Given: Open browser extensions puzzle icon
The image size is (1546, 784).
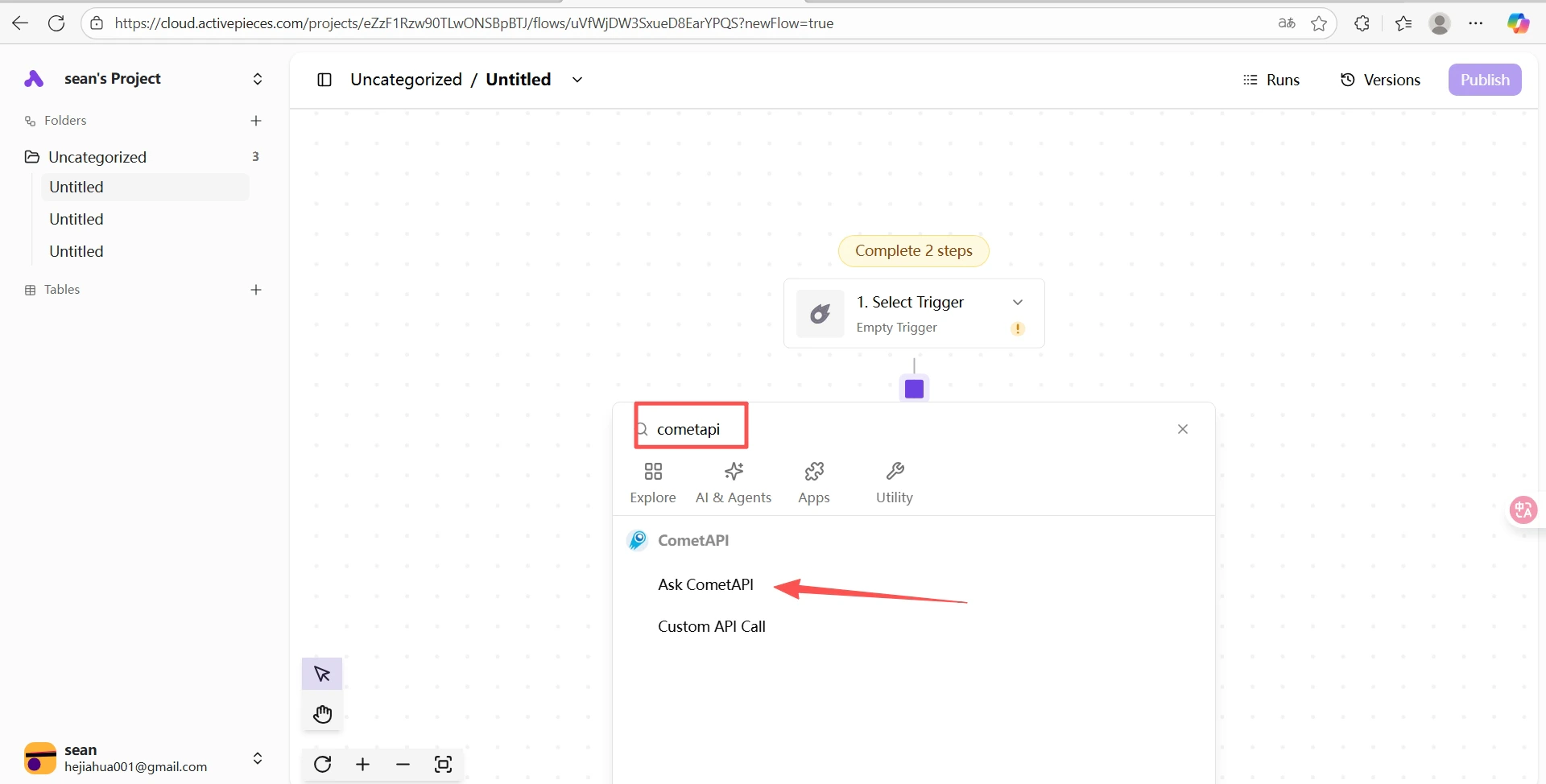Looking at the screenshot, I should tap(1362, 23).
